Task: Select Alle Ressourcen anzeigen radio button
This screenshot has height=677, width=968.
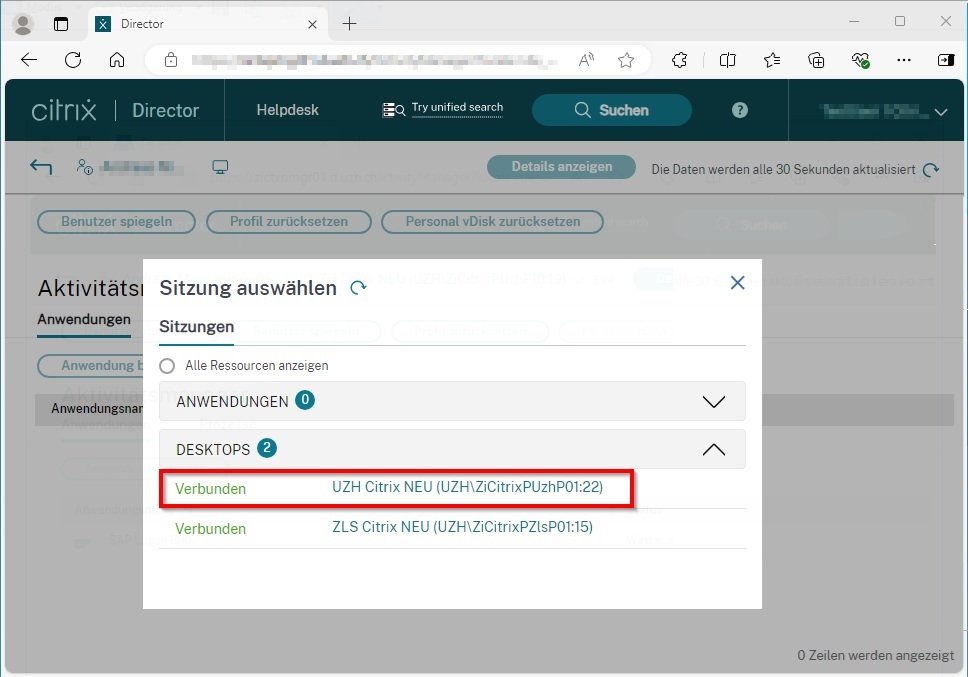Action: point(168,366)
